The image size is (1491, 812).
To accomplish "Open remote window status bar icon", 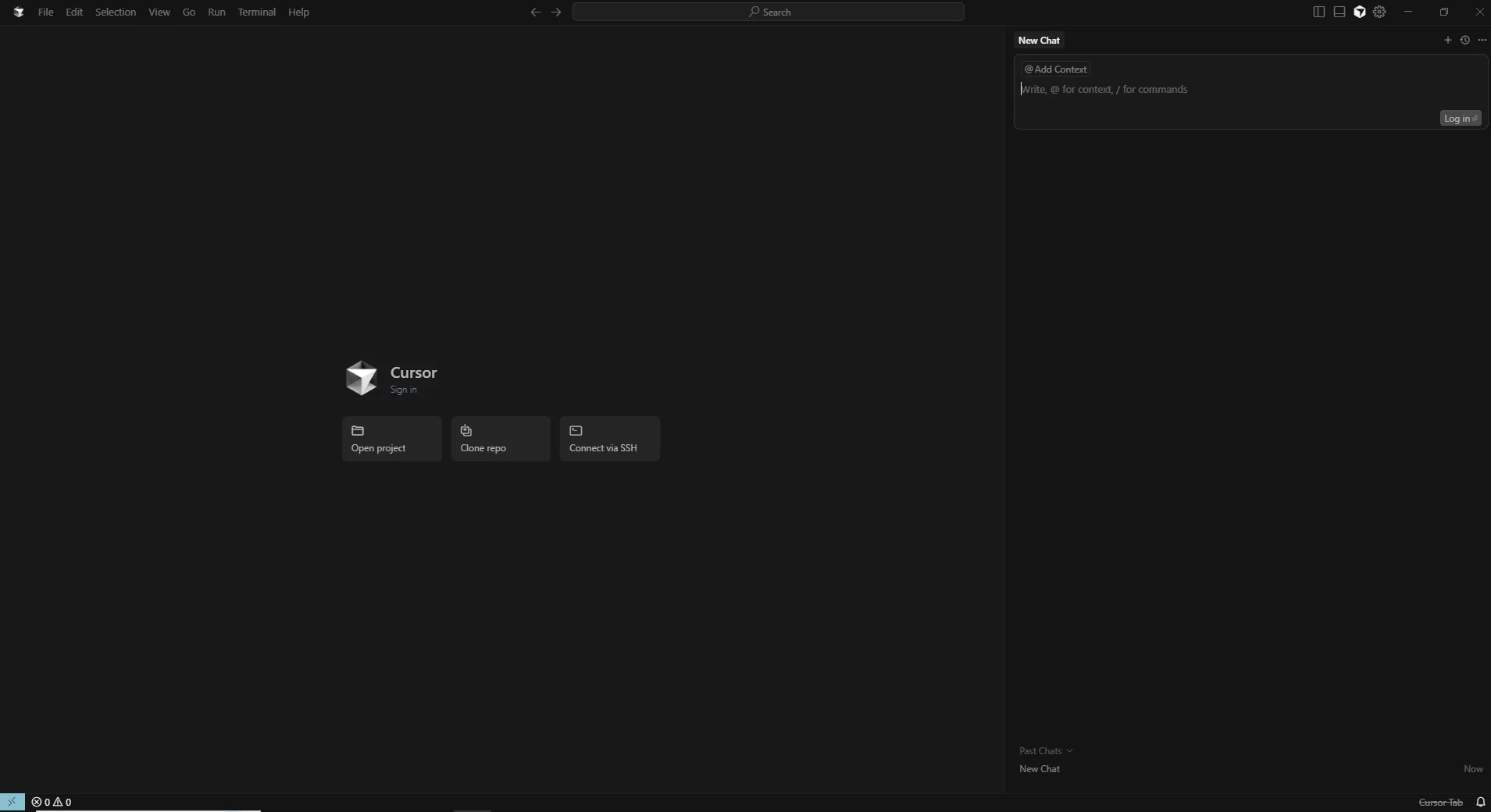I will point(12,802).
